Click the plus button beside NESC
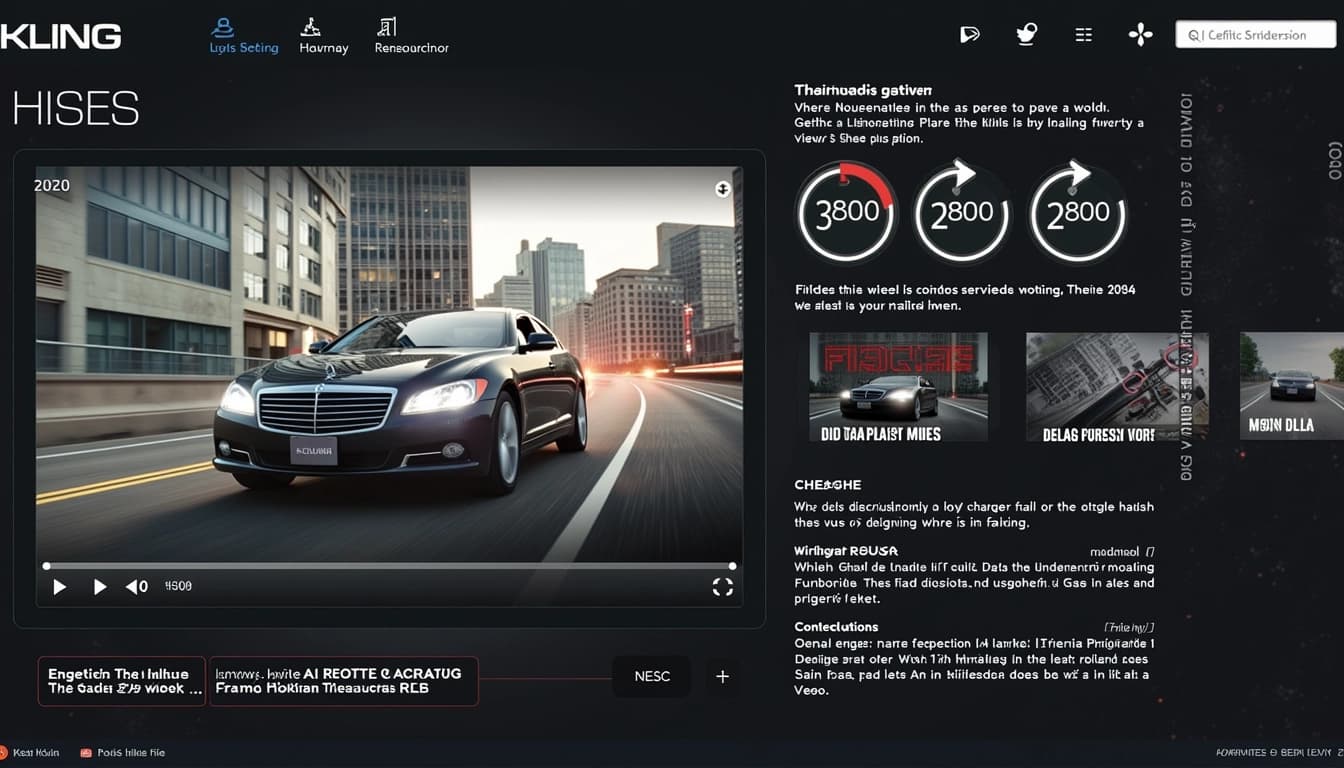1344x768 pixels. coord(722,677)
